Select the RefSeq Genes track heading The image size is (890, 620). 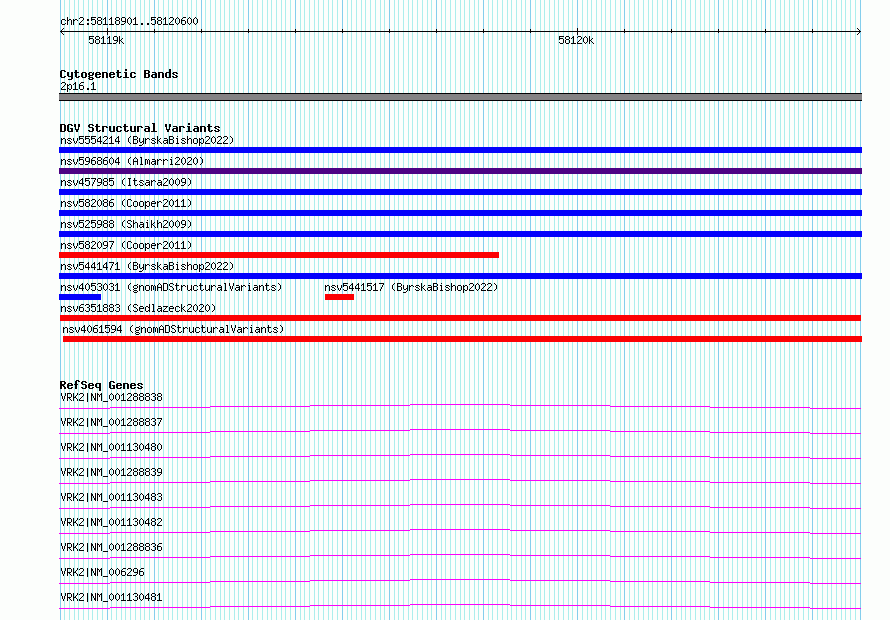pyautogui.click(x=101, y=385)
